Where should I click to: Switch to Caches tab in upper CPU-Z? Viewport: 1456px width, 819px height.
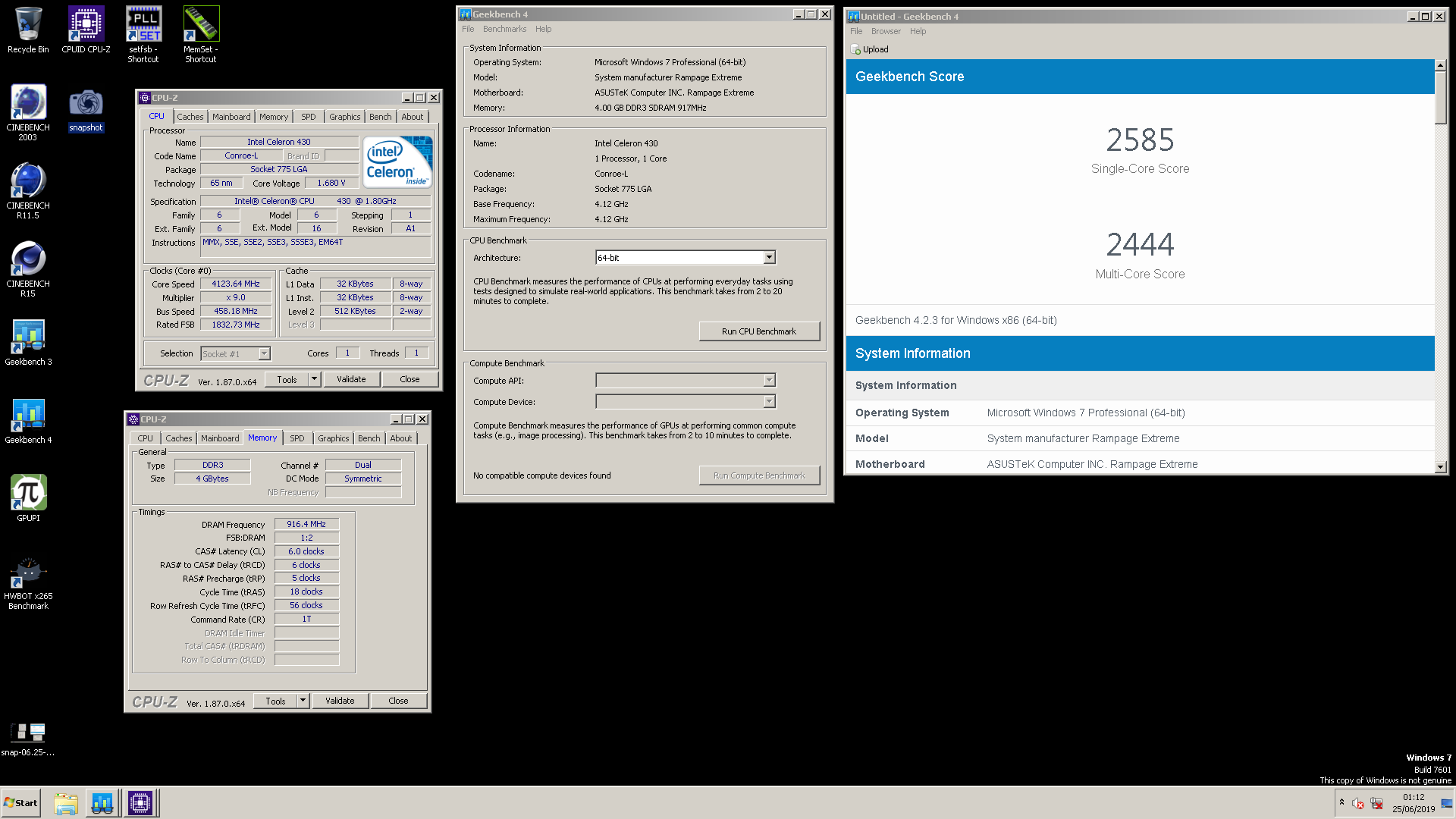(x=190, y=117)
